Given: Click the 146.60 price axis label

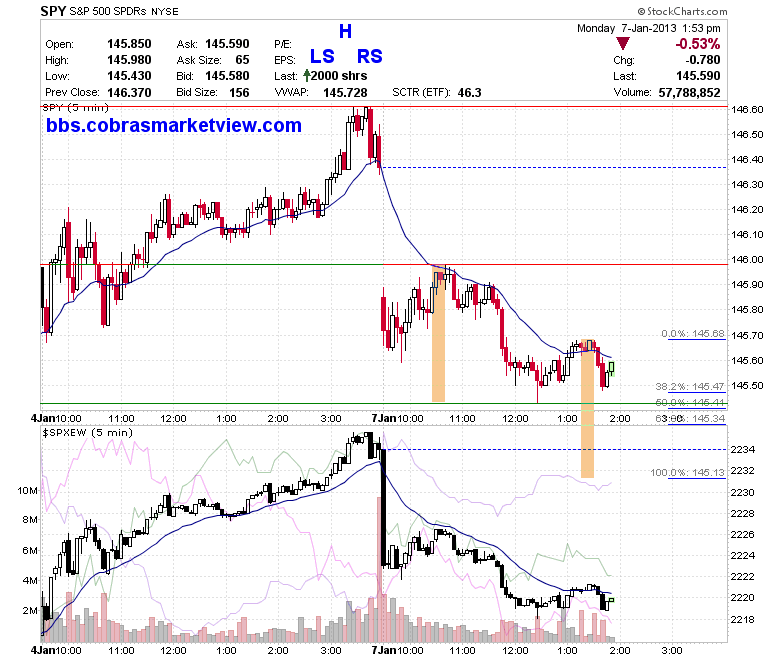Looking at the screenshot, I should tap(747, 109).
